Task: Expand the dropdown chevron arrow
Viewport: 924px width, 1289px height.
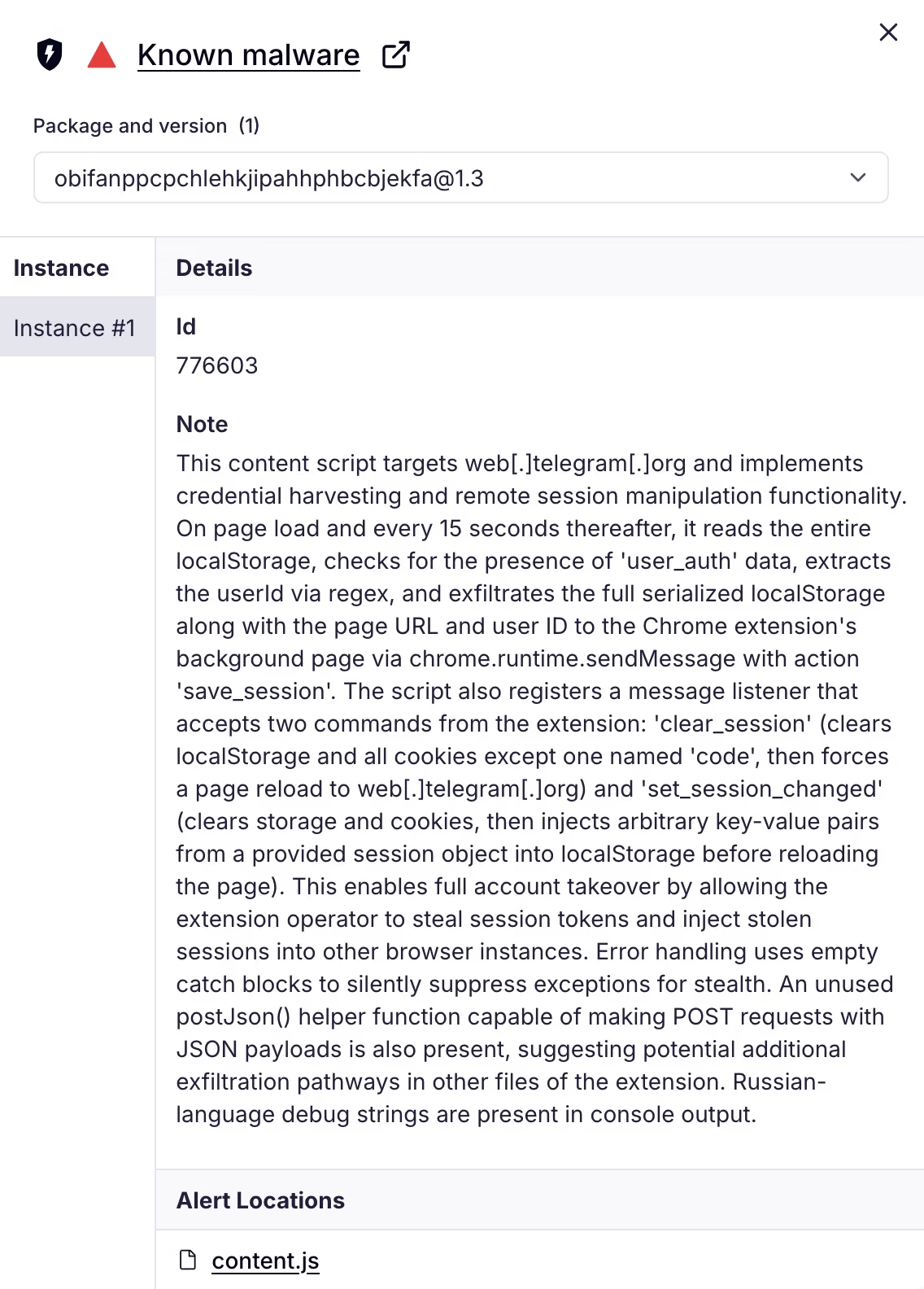Action: (x=858, y=177)
